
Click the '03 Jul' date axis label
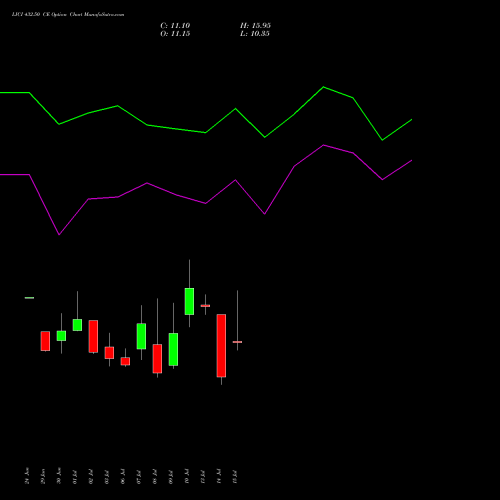(107, 476)
